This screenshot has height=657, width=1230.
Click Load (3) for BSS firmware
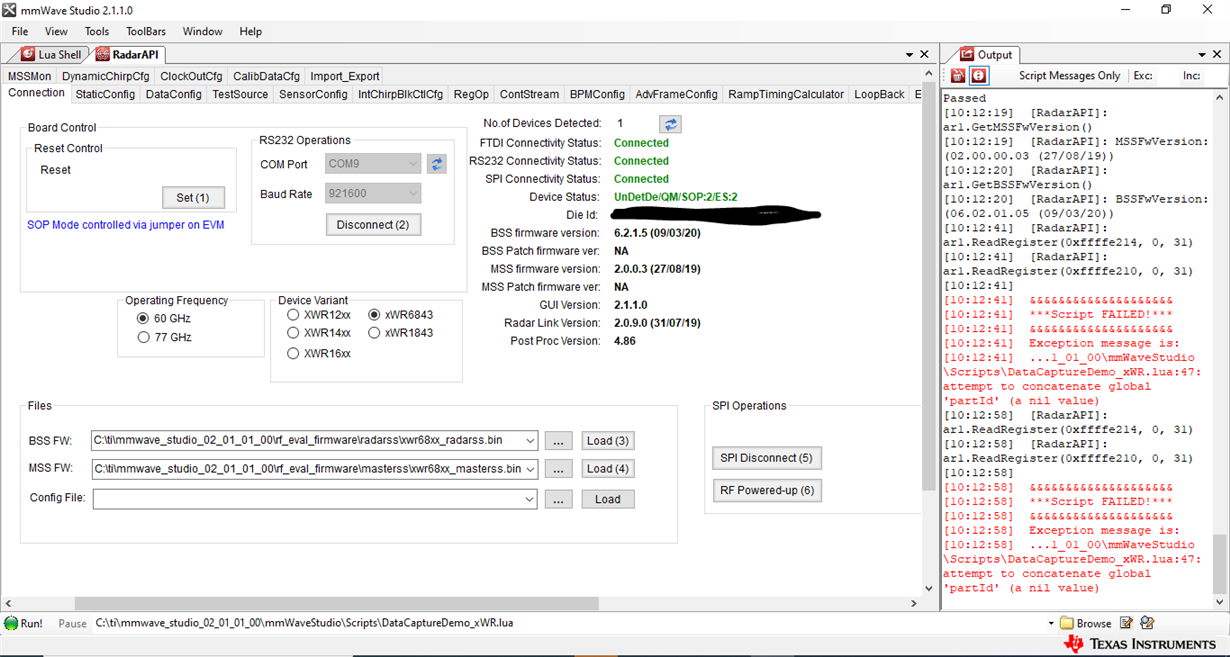coord(608,441)
